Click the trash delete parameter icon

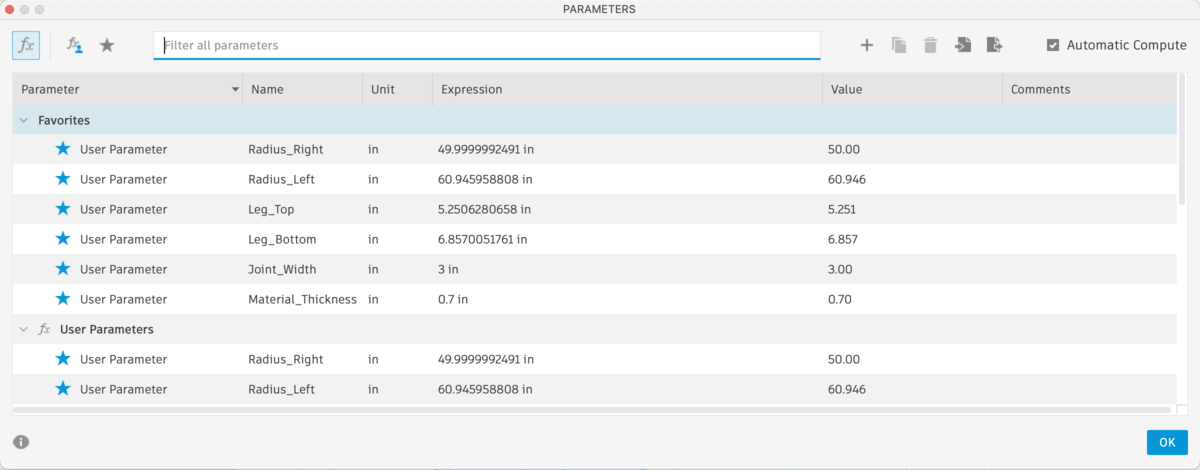931,45
